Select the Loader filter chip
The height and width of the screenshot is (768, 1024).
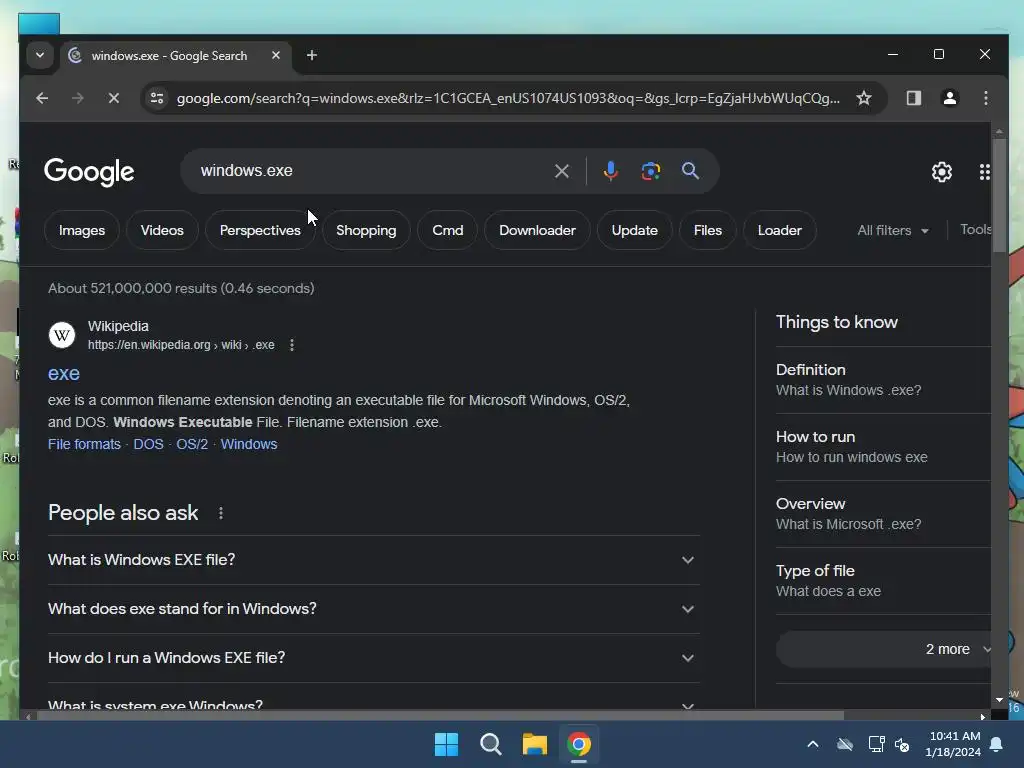[780, 231]
